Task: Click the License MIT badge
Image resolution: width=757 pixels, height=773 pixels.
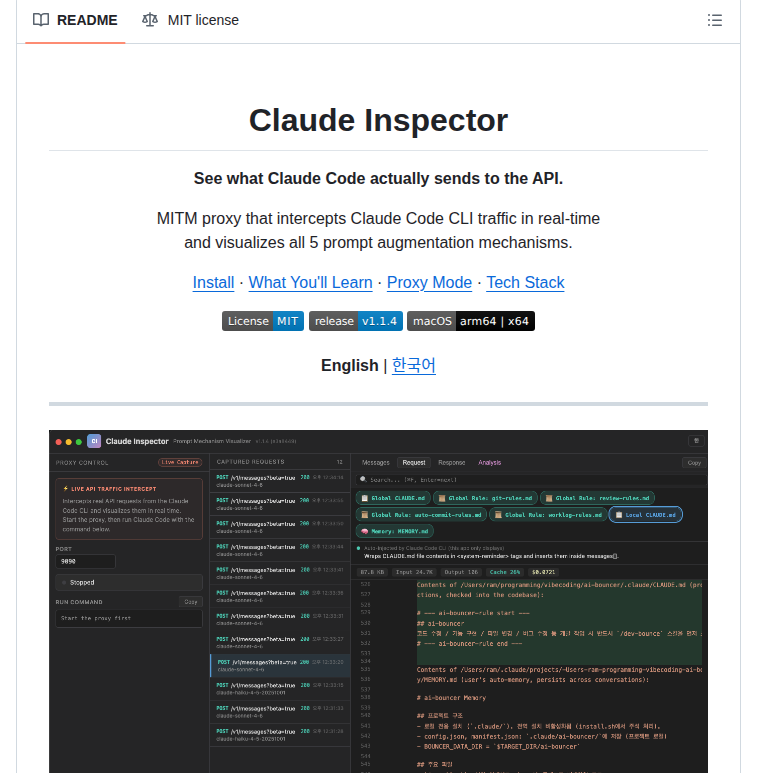Action: pos(263,321)
